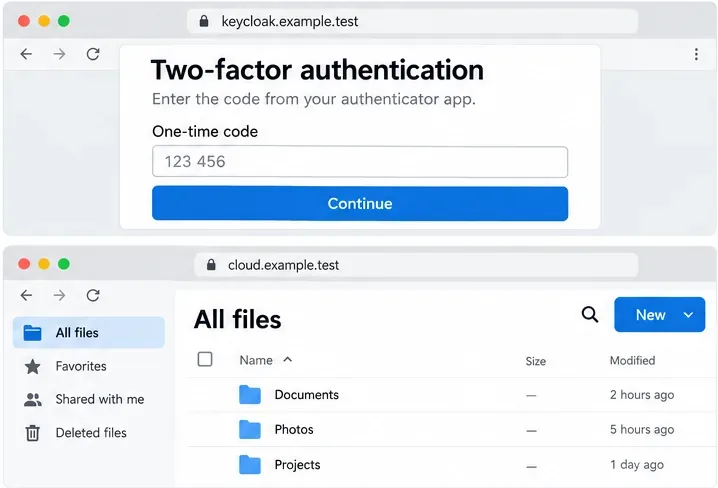Open the Documents folder
The height and width of the screenshot is (488, 718).
306,395
